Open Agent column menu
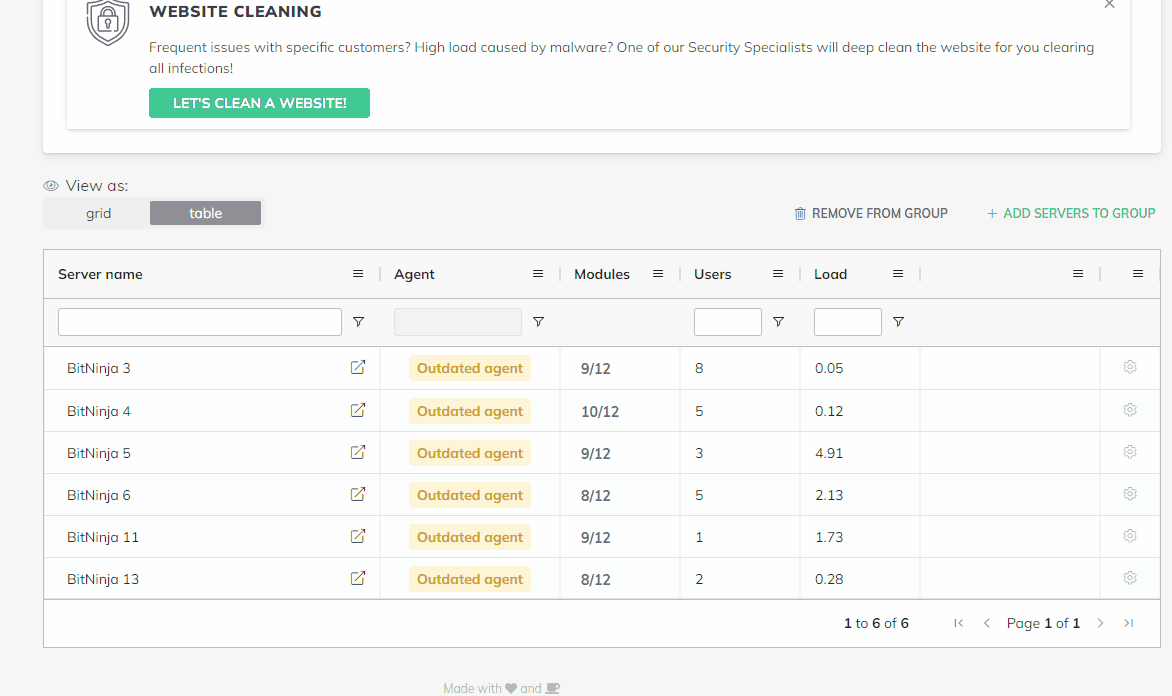This screenshot has height=696, width=1172. coord(537,274)
